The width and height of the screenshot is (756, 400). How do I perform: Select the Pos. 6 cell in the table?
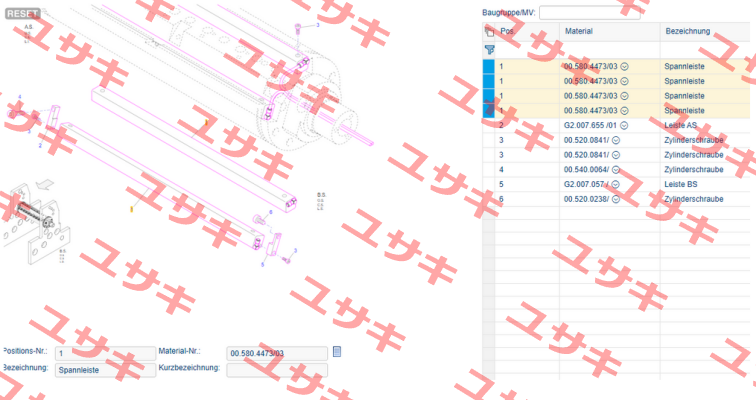[x=527, y=199]
